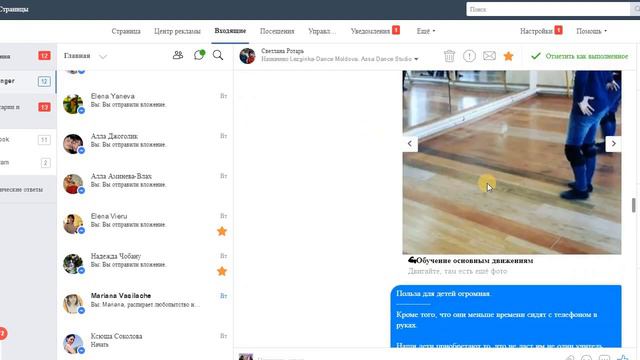
Task: Toggle the orange star in conversation header
Action: coord(509,56)
